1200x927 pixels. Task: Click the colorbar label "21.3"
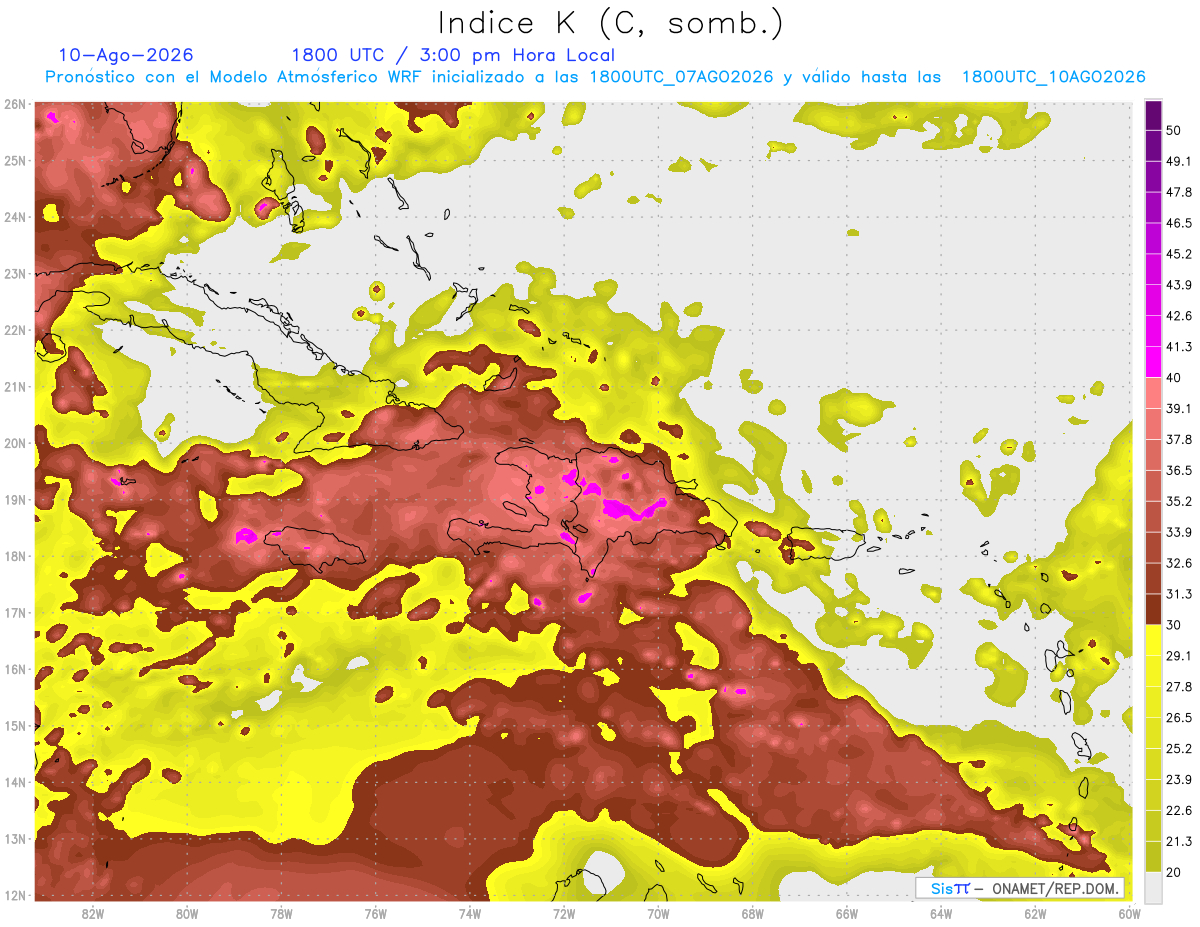coord(1179,841)
